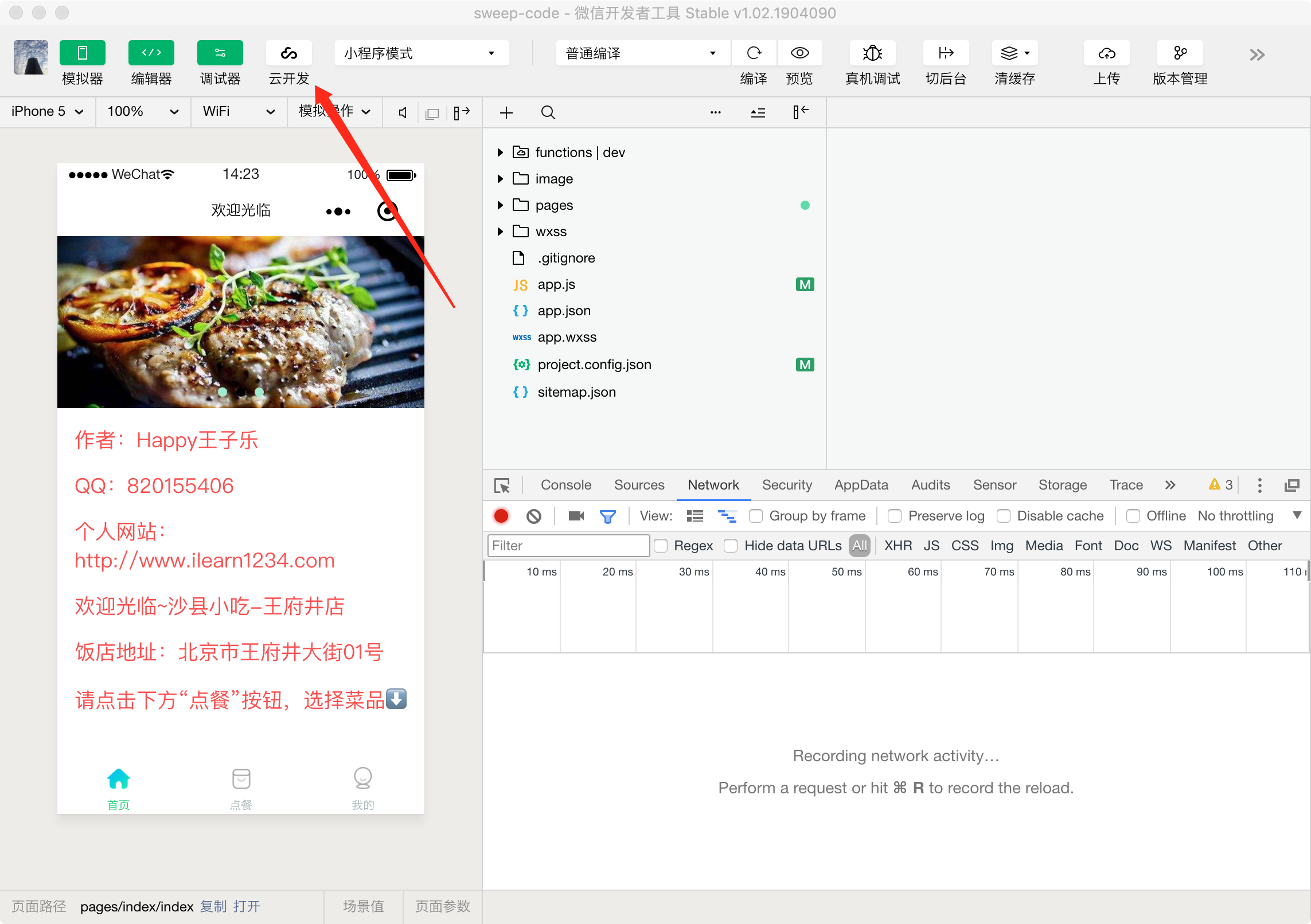Viewport: 1311px width, 924px height.
Task: Switch to the Sources tab
Action: tap(639, 485)
